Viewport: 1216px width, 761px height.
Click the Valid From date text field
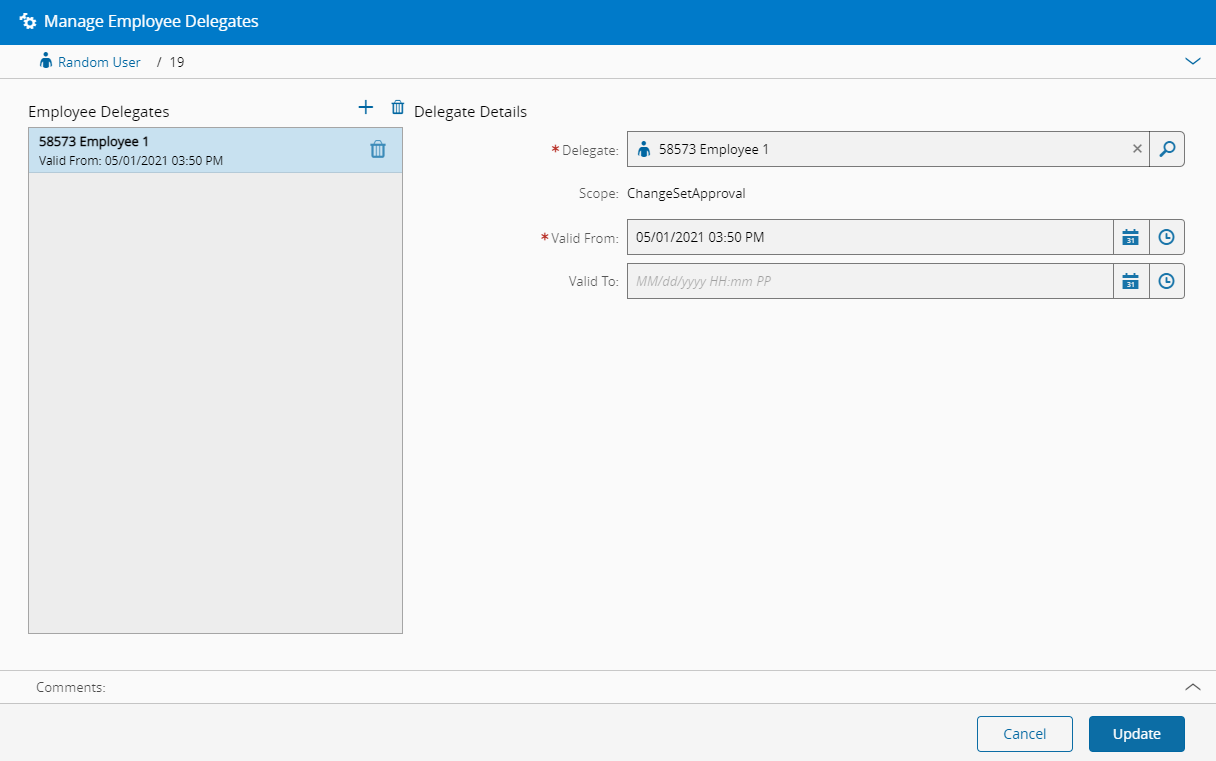[x=868, y=237]
